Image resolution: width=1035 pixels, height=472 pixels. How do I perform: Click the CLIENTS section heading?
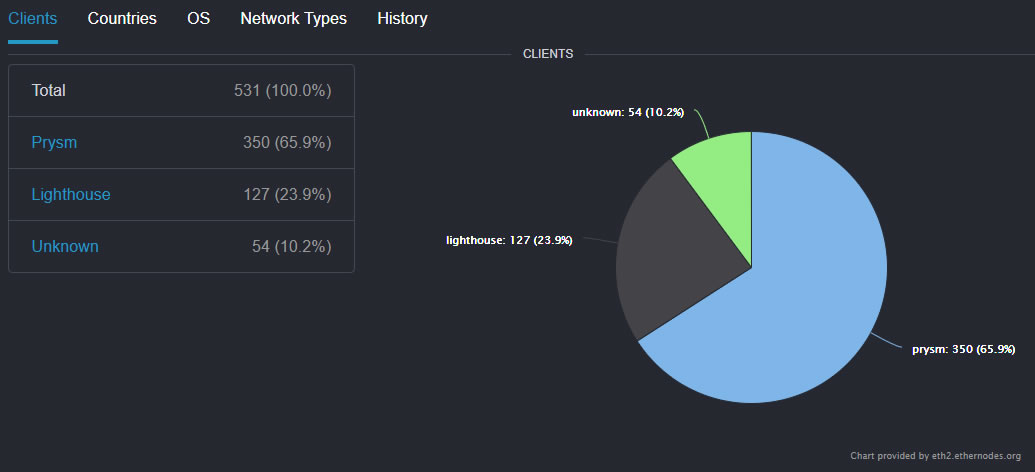pyautogui.click(x=548, y=54)
